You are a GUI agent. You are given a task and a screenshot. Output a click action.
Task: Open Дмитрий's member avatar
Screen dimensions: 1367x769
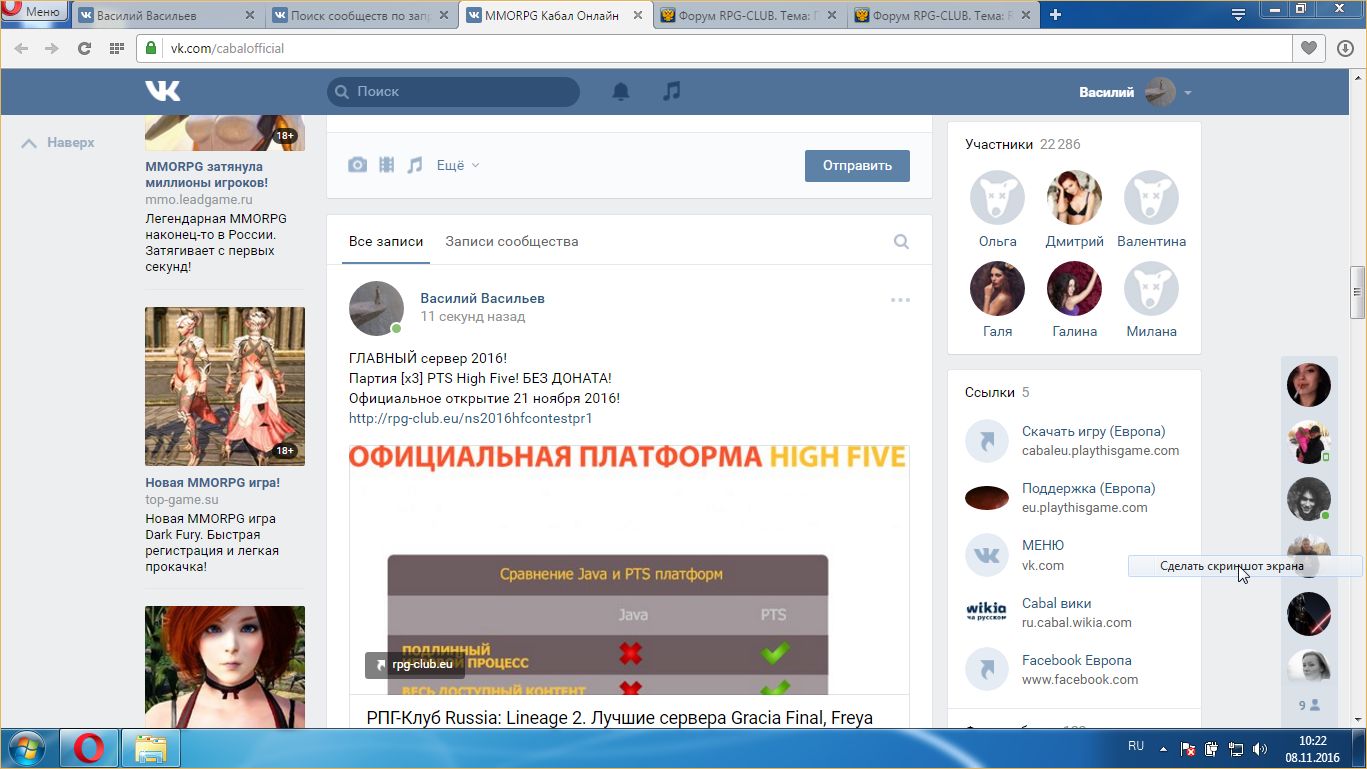[1074, 198]
